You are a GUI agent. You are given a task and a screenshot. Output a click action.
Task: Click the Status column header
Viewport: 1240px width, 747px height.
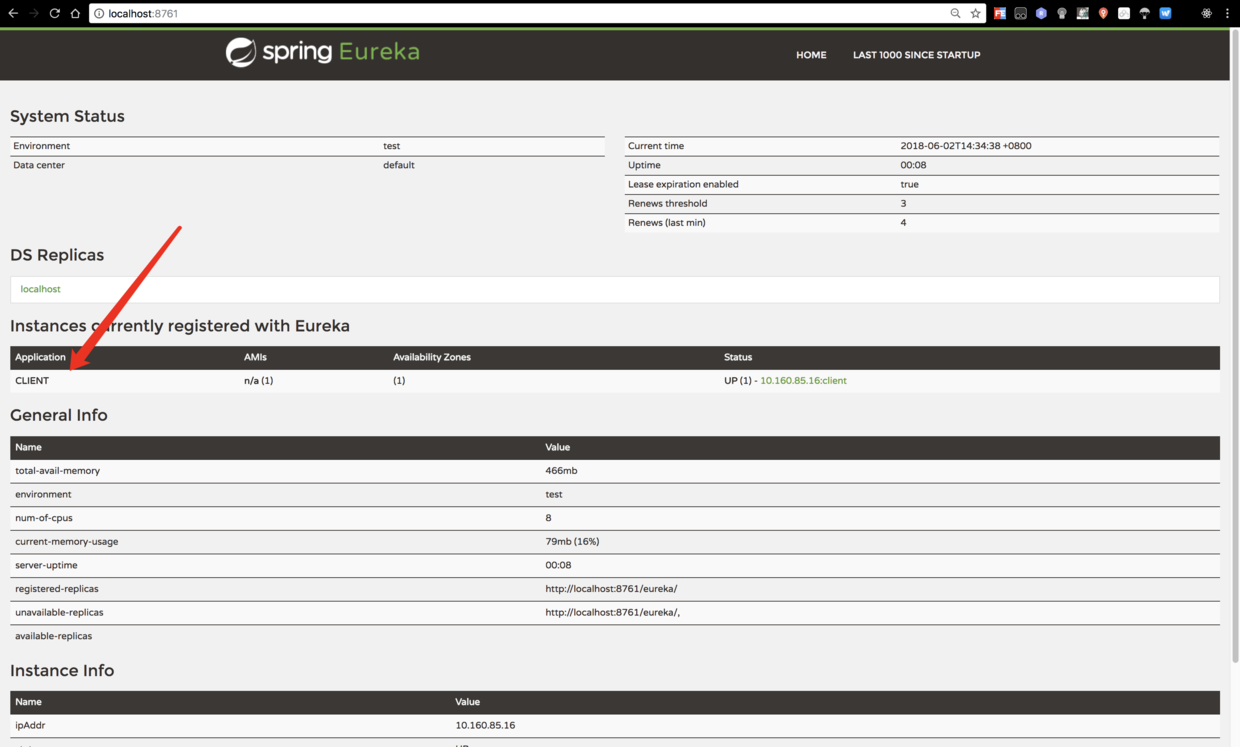point(738,357)
